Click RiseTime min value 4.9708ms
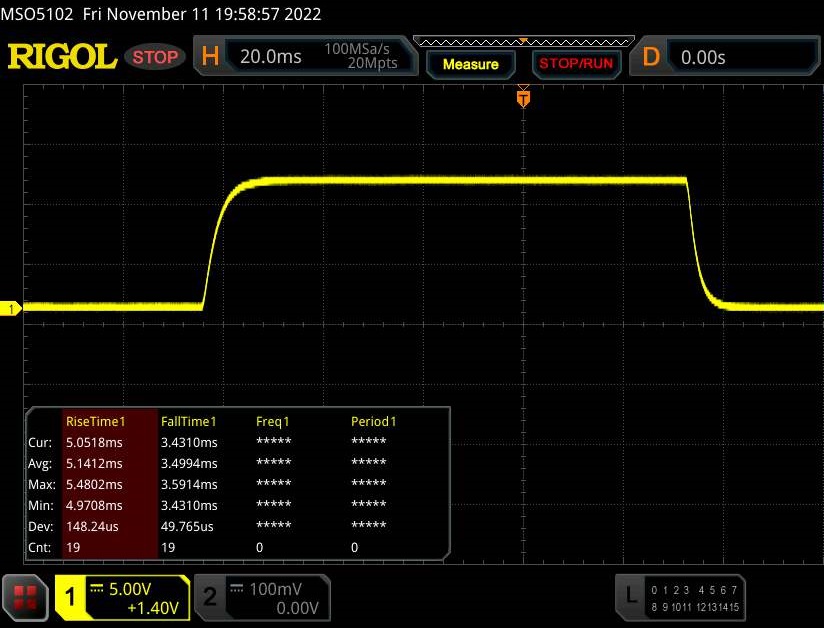The image size is (824, 628). pos(94,506)
